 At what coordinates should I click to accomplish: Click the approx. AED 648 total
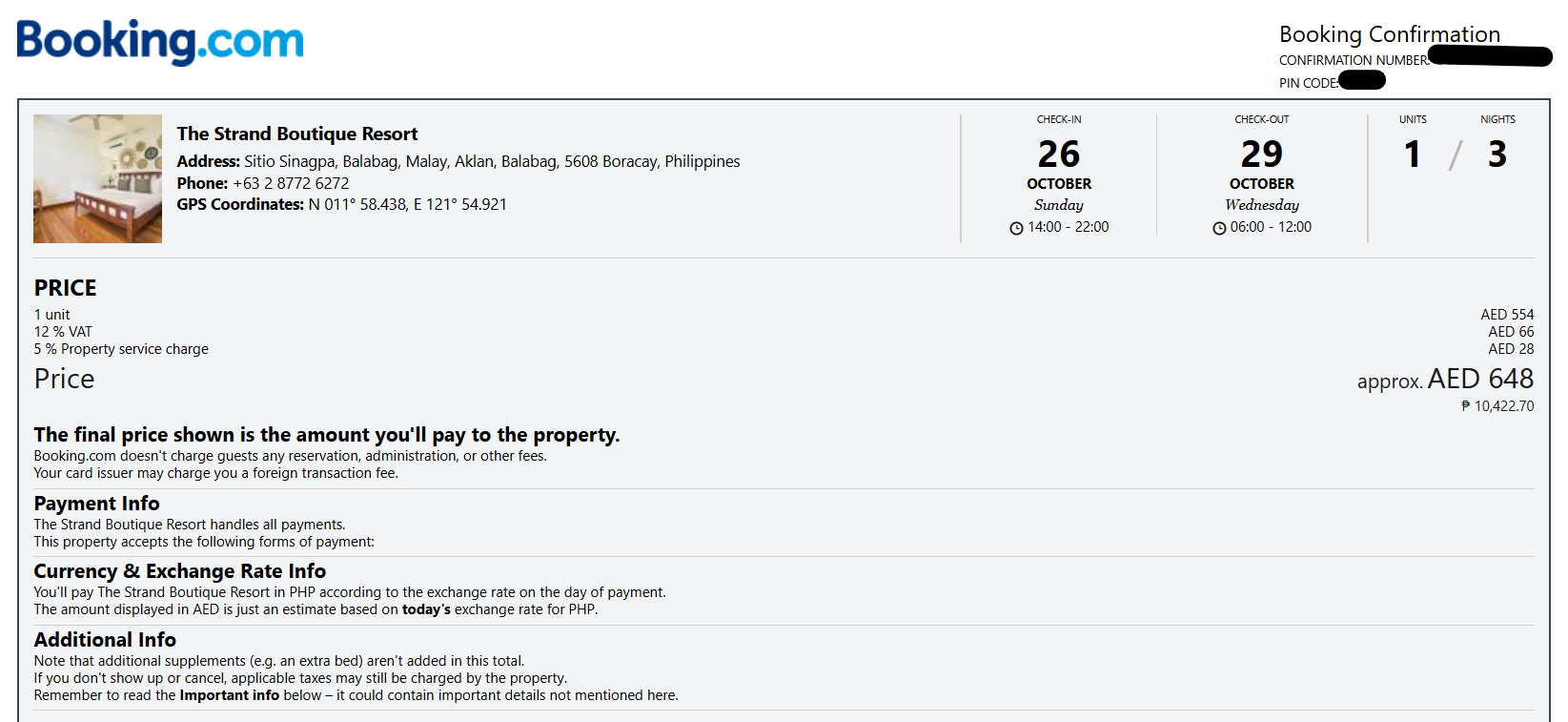pyautogui.click(x=1445, y=380)
